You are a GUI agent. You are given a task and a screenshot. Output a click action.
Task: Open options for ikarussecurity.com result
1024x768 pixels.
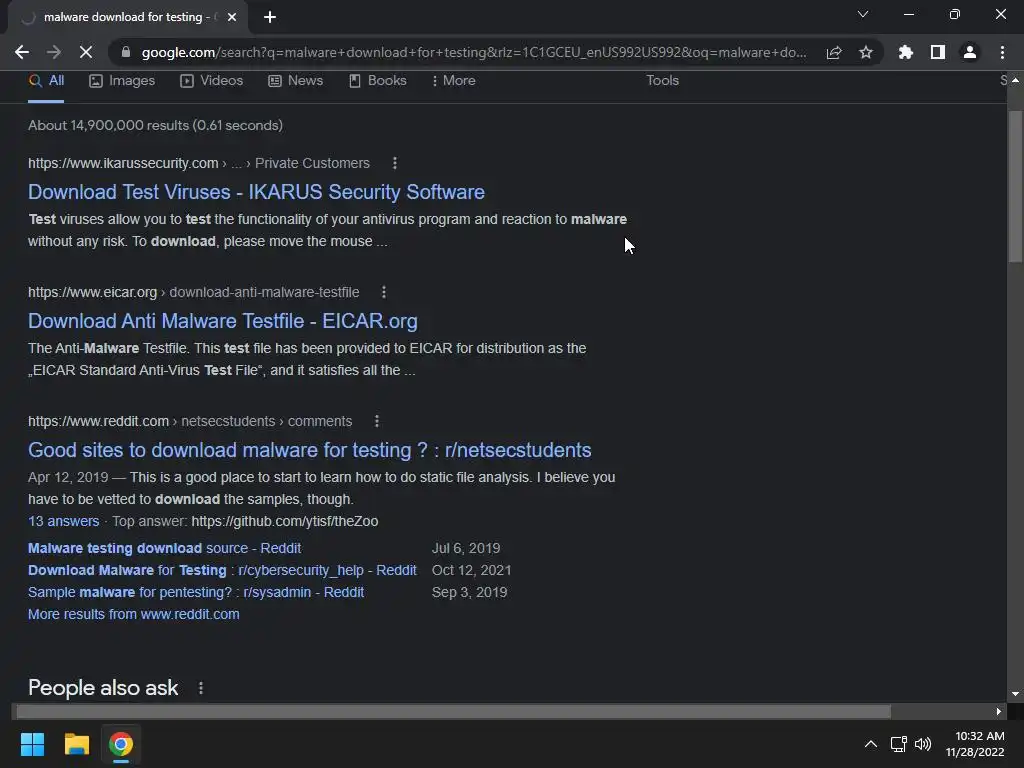394,163
